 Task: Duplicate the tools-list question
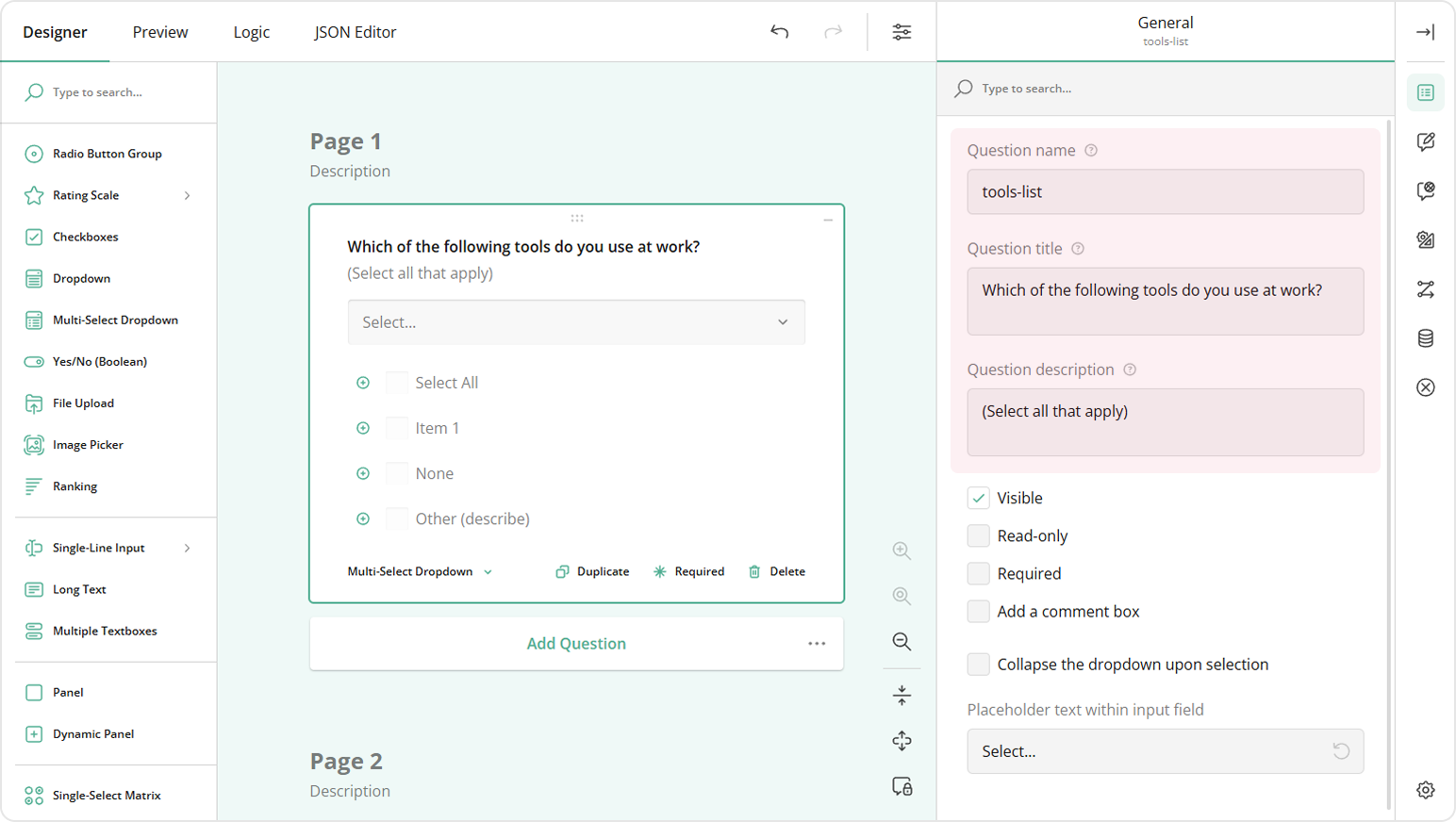591,571
